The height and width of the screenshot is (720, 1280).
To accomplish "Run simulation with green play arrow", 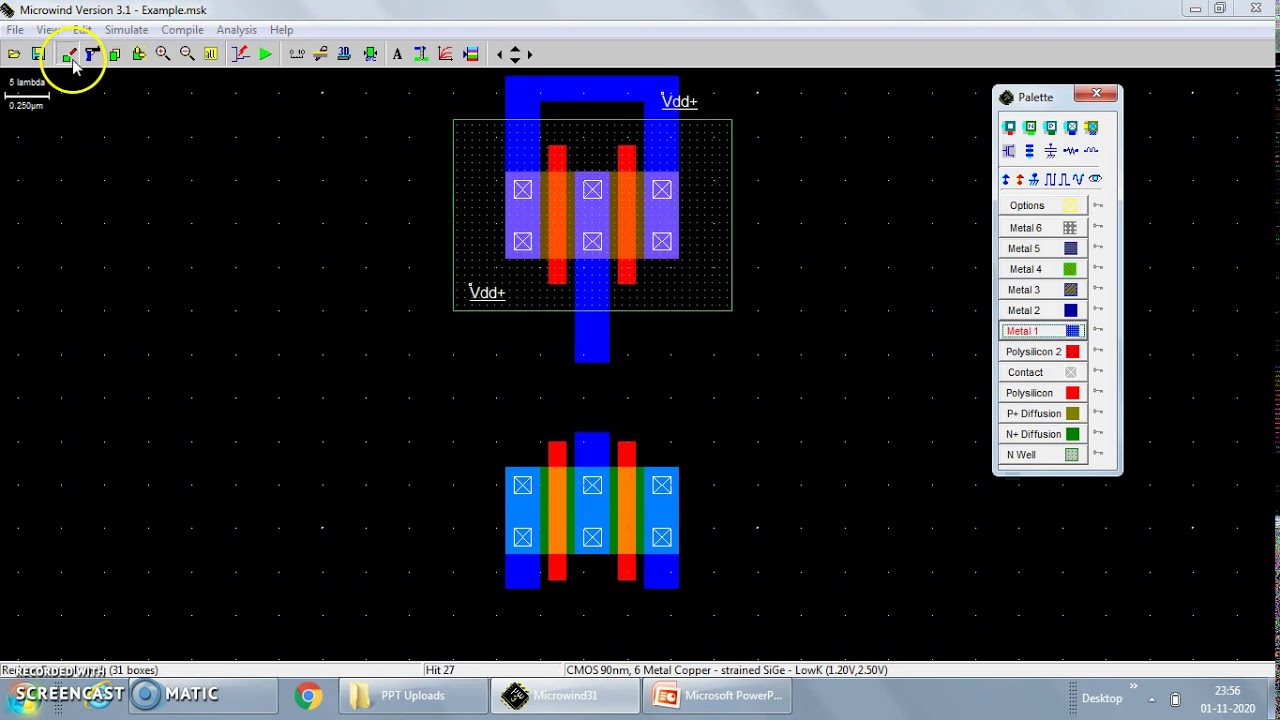I will pyautogui.click(x=265, y=54).
